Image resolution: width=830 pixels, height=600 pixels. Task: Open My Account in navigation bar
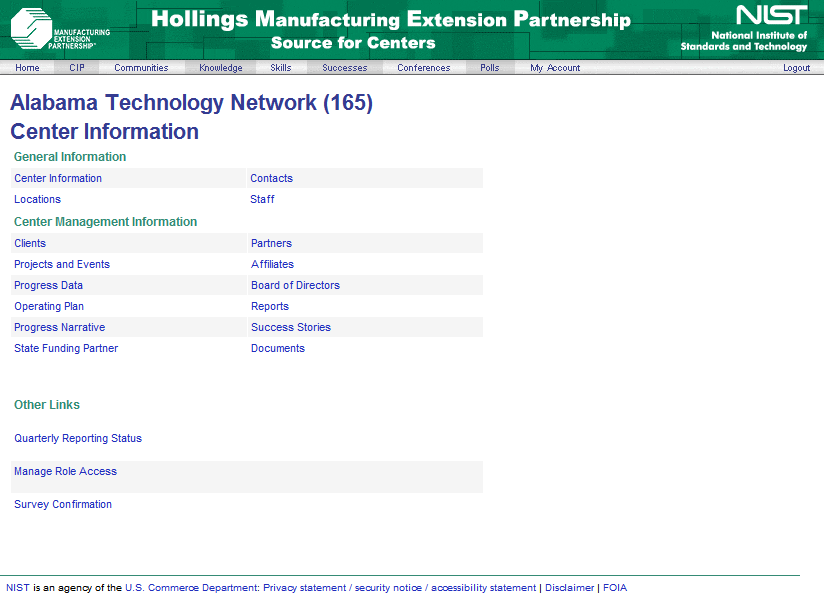(x=555, y=68)
